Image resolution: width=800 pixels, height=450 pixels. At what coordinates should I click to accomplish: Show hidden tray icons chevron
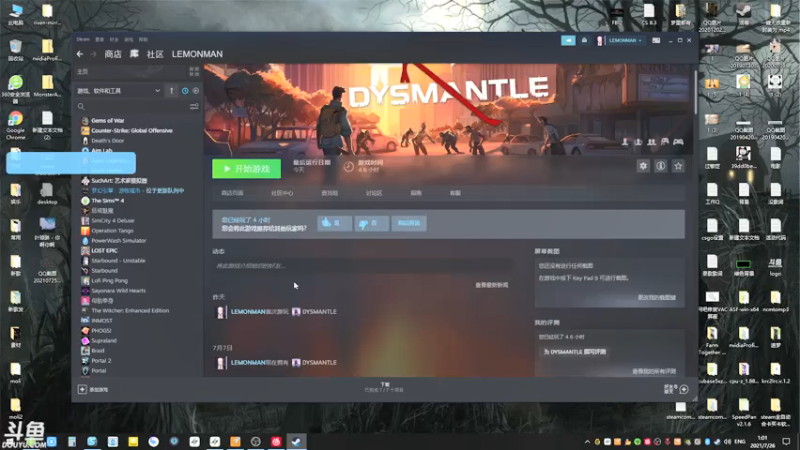click(x=587, y=442)
